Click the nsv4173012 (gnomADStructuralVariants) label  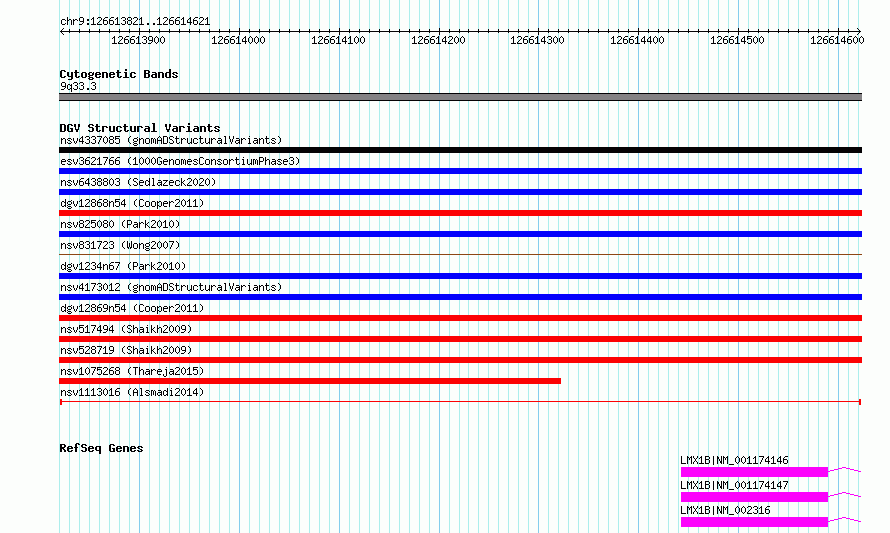point(171,287)
